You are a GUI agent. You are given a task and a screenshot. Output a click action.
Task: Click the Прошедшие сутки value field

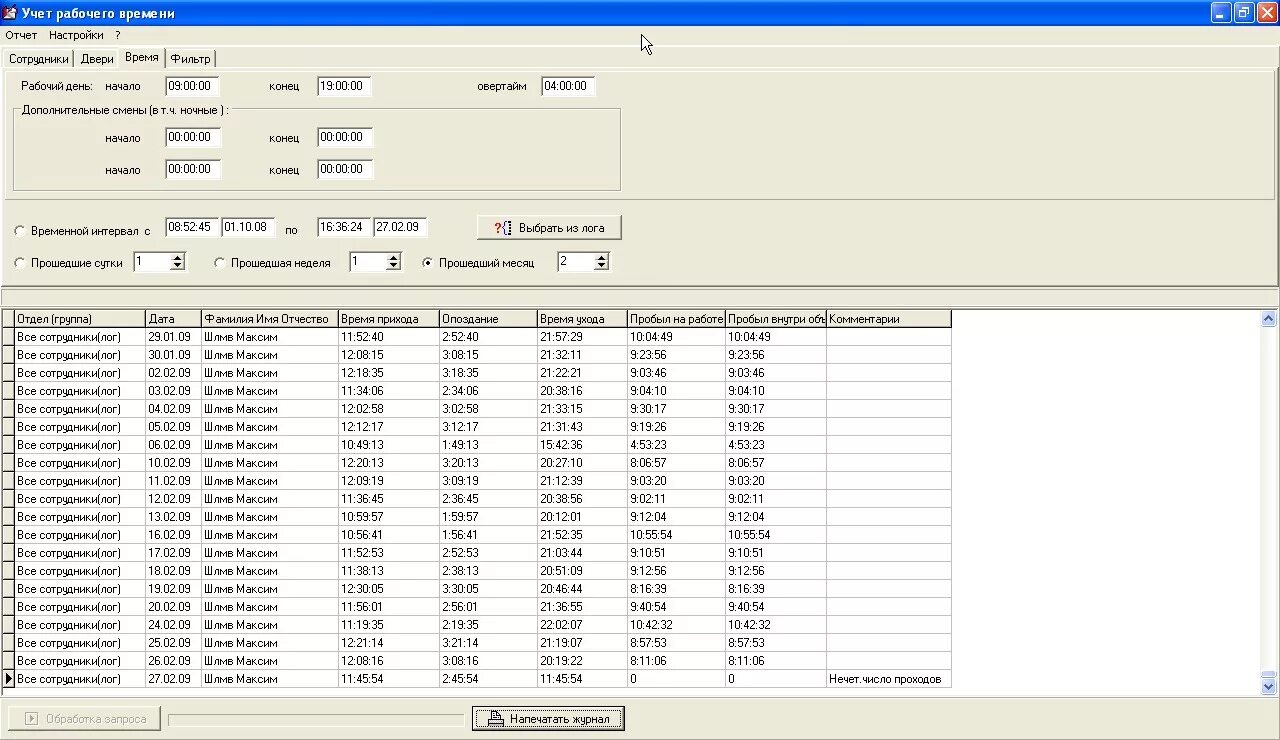[152, 262]
